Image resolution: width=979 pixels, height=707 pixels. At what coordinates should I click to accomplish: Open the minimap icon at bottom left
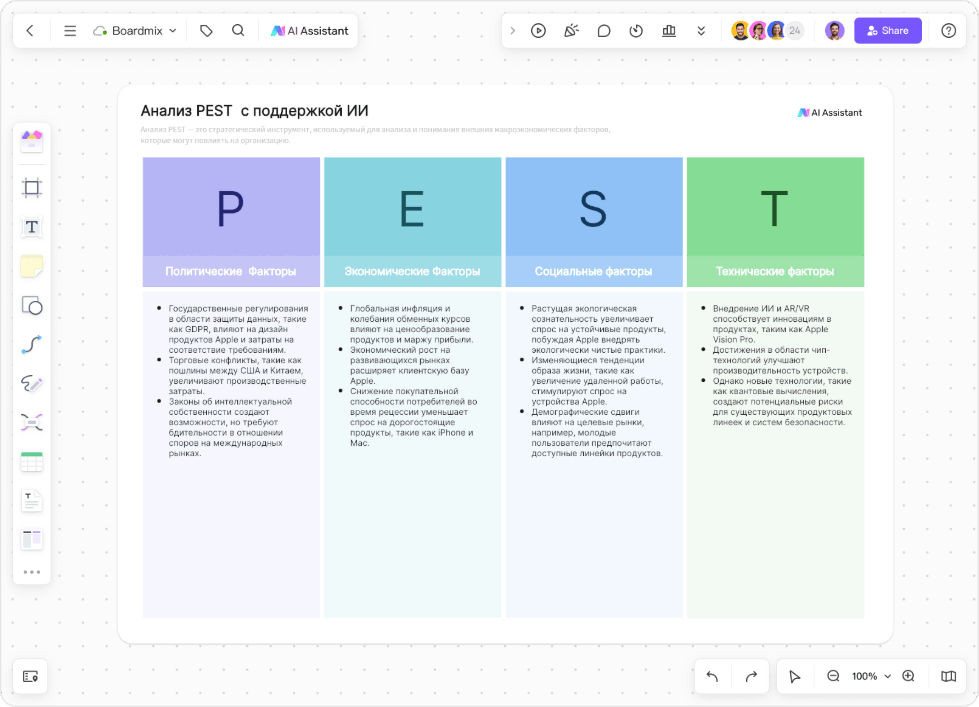(31, 676)
